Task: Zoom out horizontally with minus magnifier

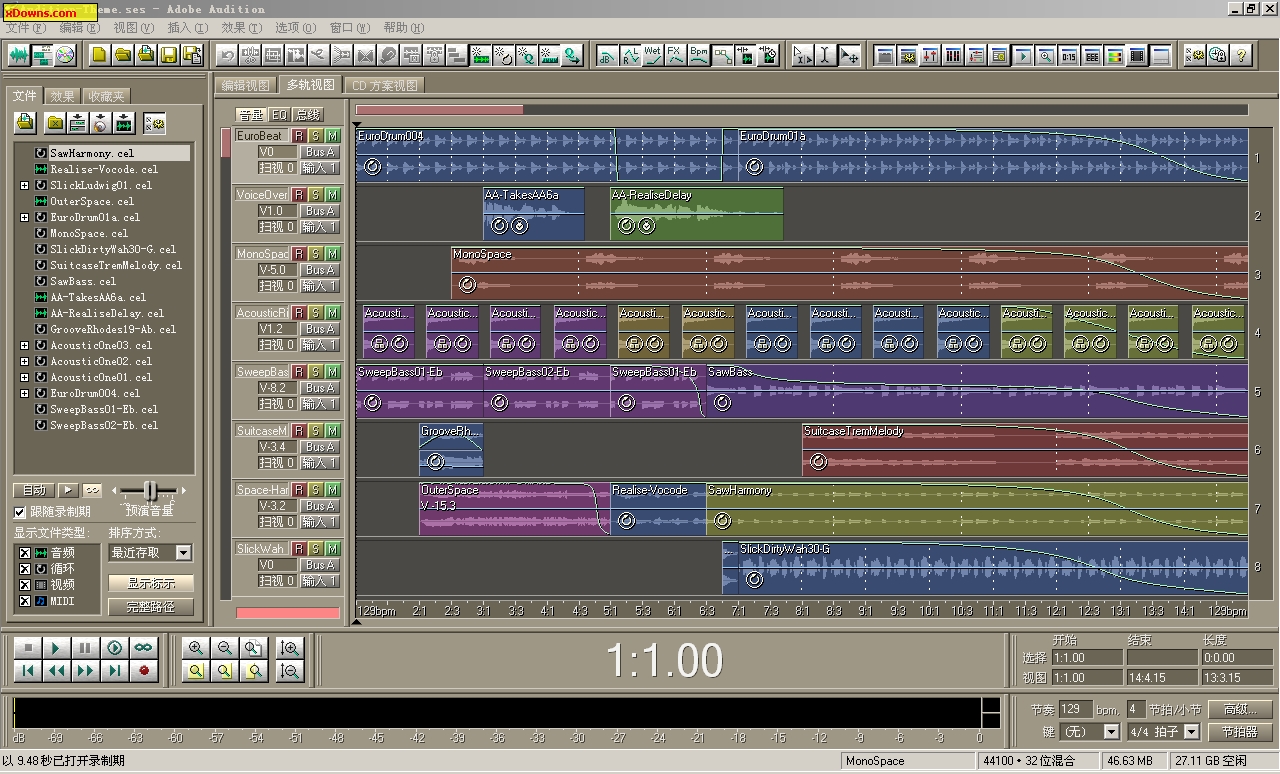Action: pos(225,648)
